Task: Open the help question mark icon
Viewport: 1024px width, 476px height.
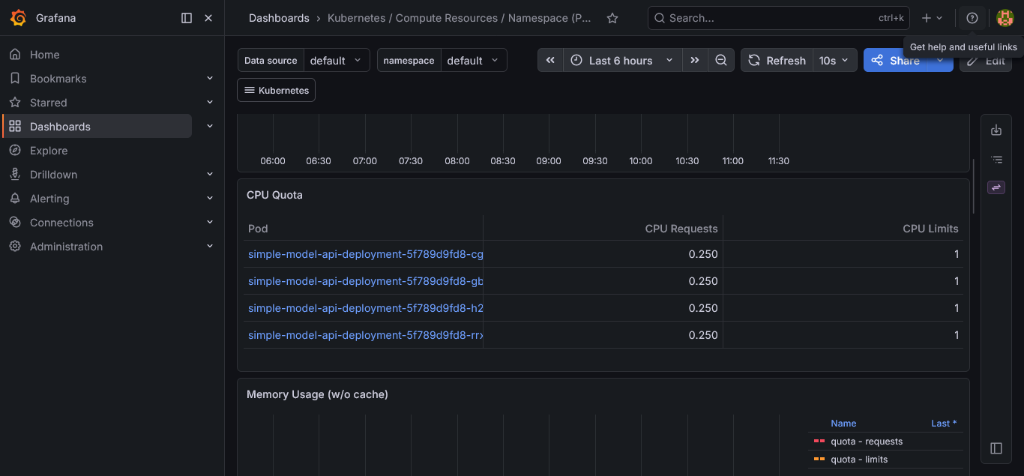Action: (x=972, y=18)
